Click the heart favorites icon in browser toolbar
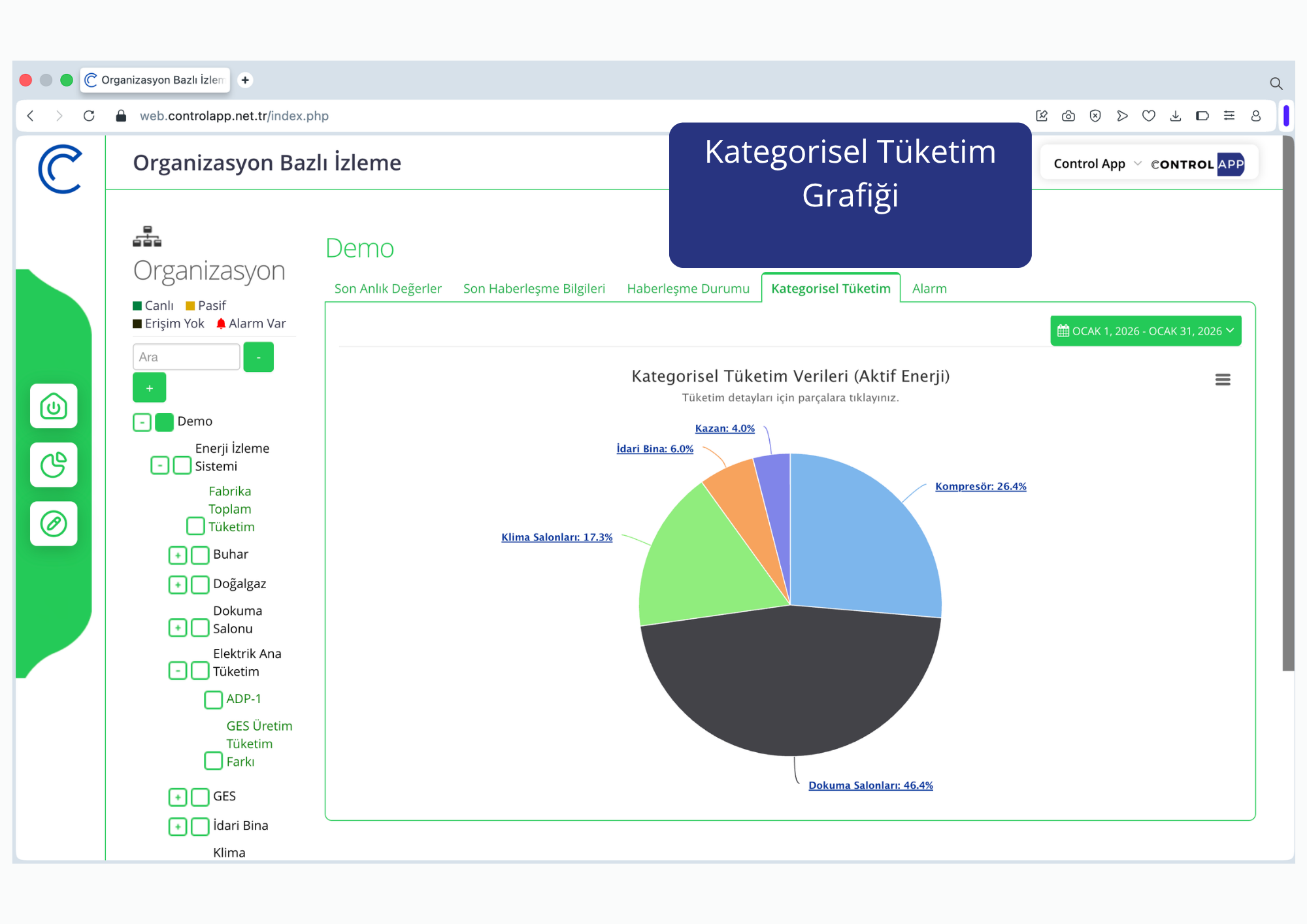The width and height of the screenshot is (1307, 924). (x=1149, y=116)
